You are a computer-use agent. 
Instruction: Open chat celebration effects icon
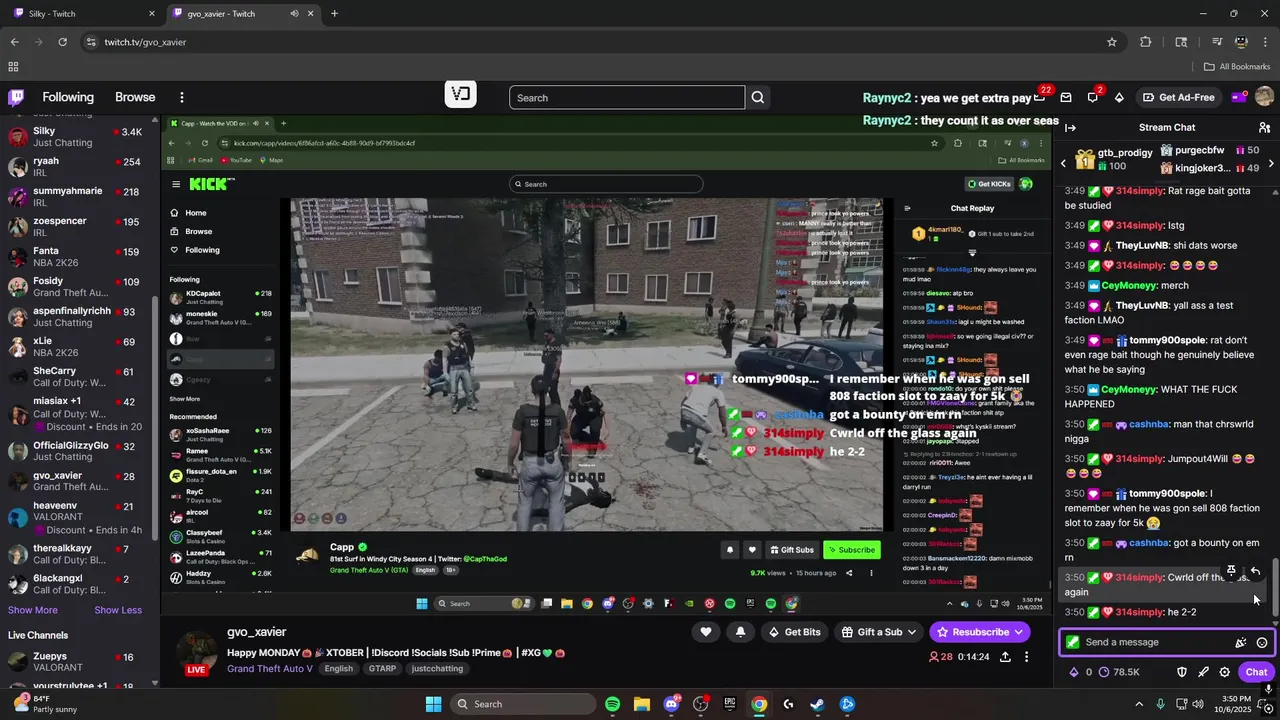[x=1241, y=643]
